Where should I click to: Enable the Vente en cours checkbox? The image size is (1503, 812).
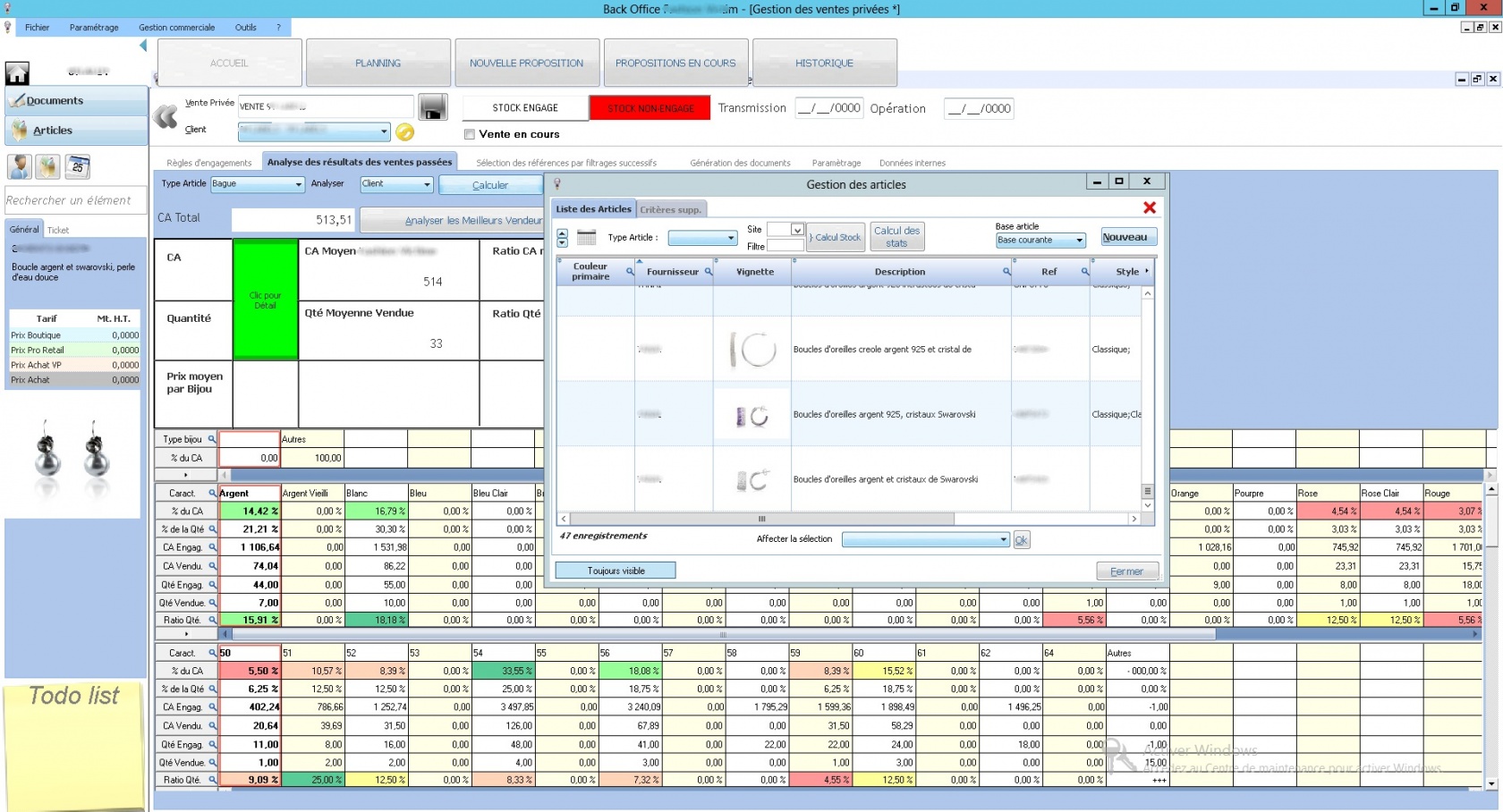(x=470, y=134)
